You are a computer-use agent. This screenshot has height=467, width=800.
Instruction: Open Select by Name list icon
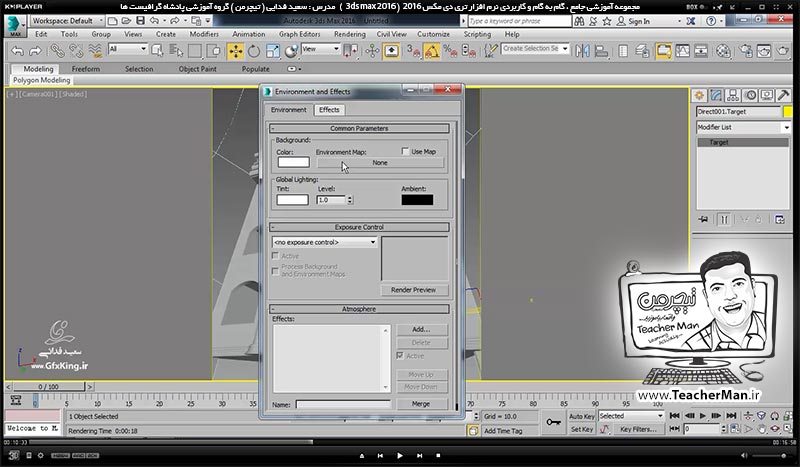176,51
